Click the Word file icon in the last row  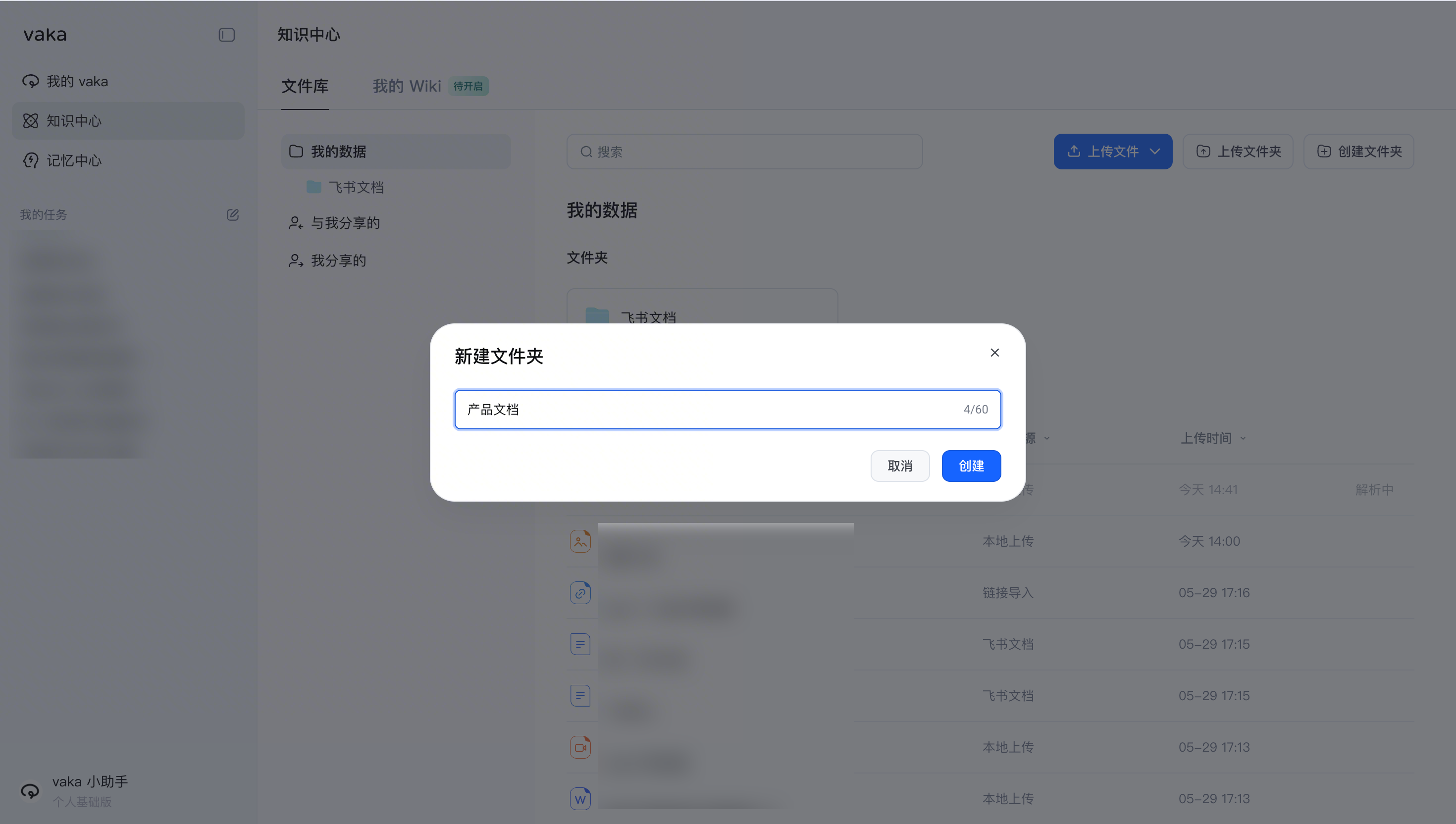pyautogui.click(x=580, y=799)
